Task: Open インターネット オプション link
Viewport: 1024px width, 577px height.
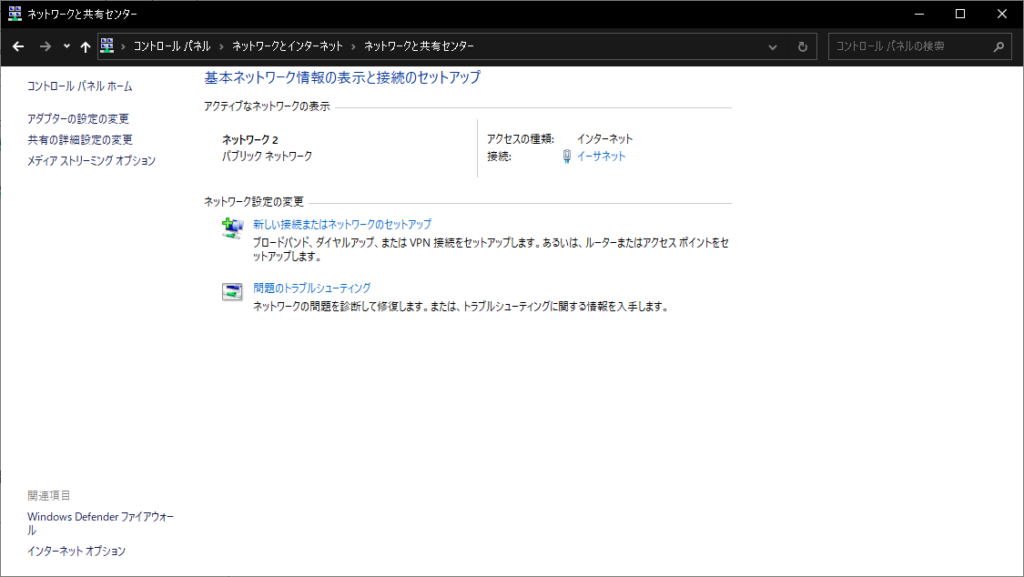Action: (x=76, y=551)
